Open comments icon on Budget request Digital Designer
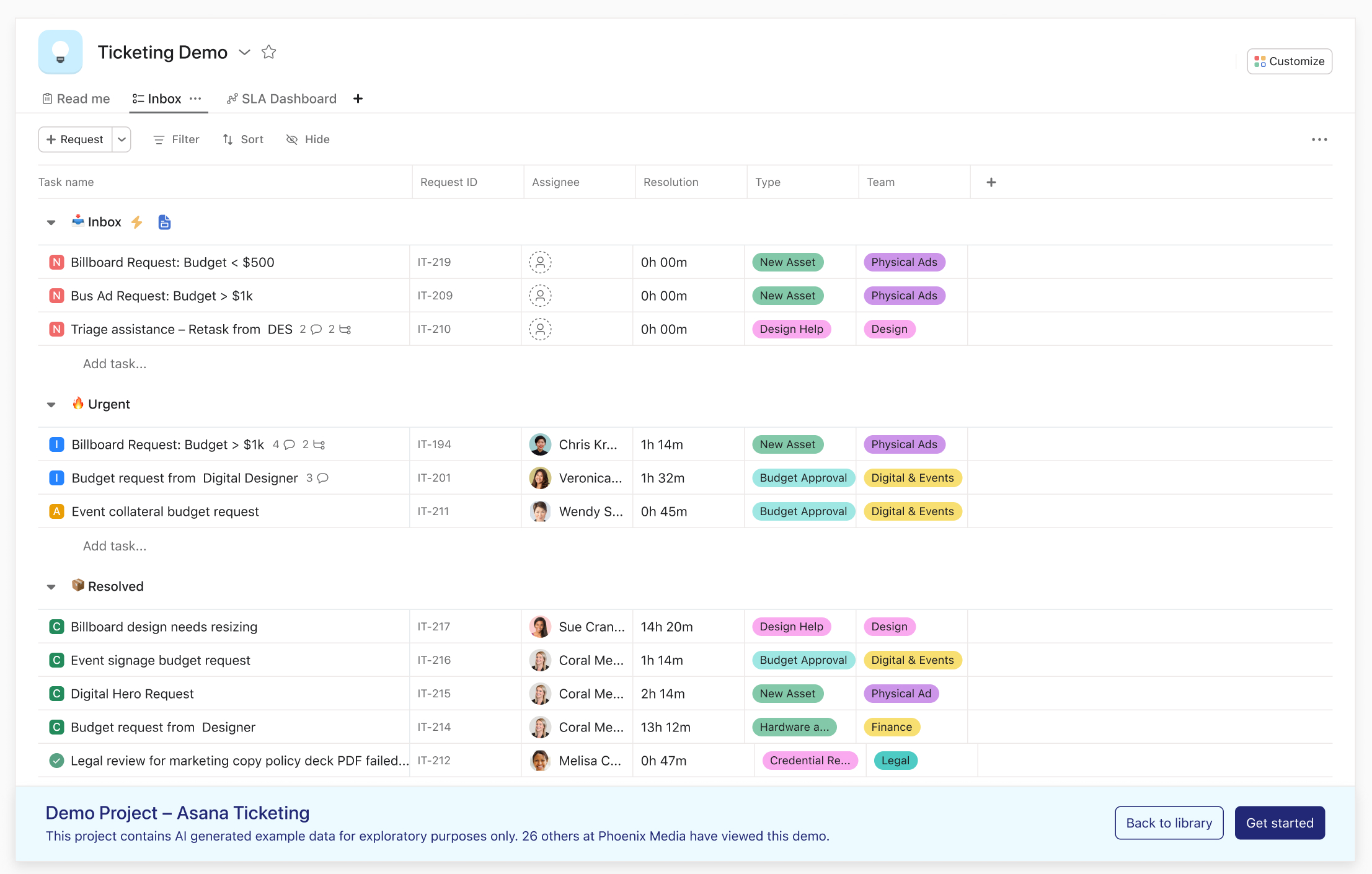The width and height of the screenshot is (1372, 874). (x=323, y=478)
